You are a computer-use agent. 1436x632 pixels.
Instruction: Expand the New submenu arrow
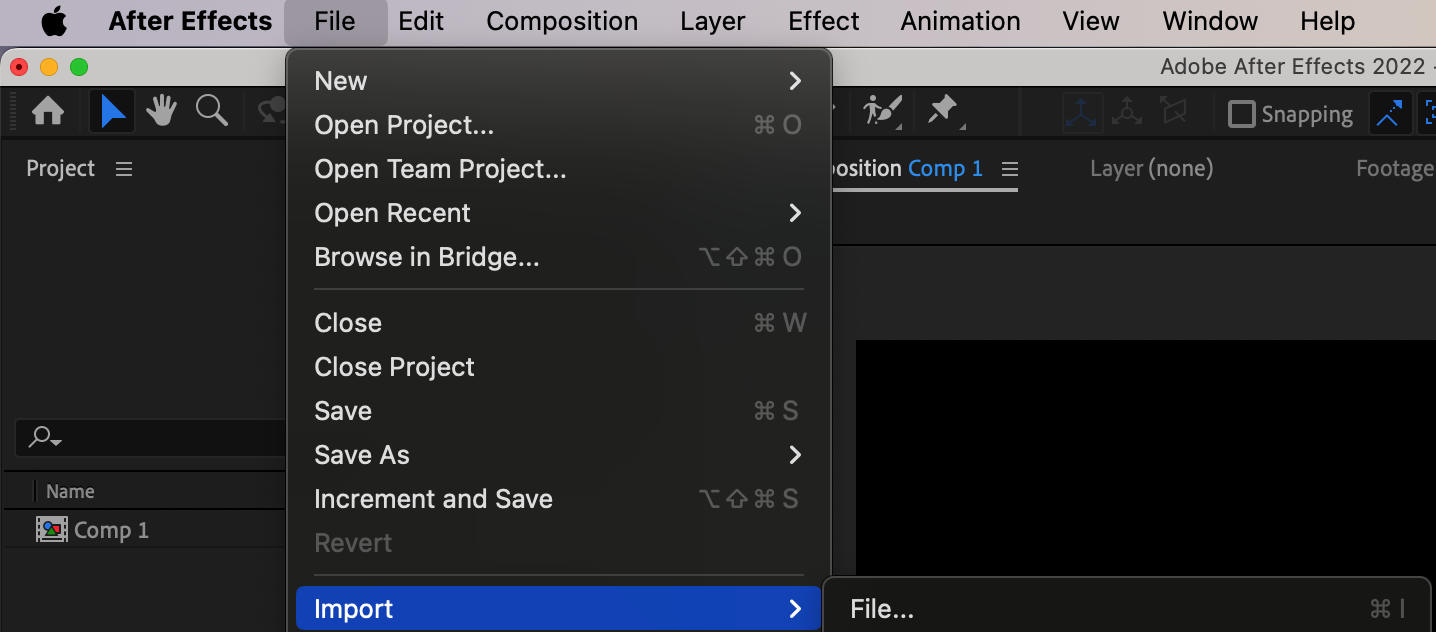click(x=795, y=81)
